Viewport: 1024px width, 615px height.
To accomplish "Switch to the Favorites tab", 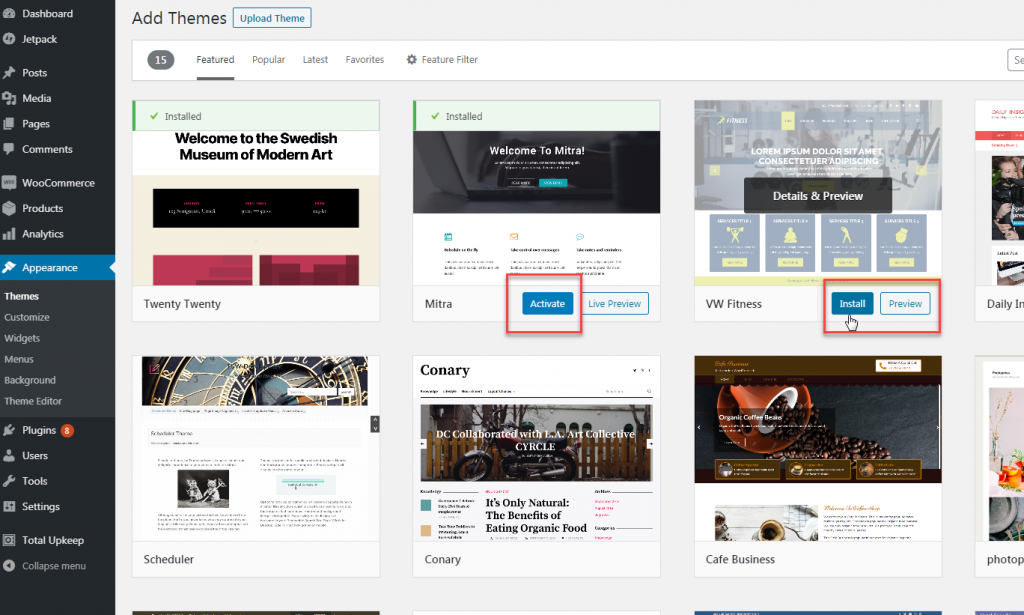I will coord(364,59).
